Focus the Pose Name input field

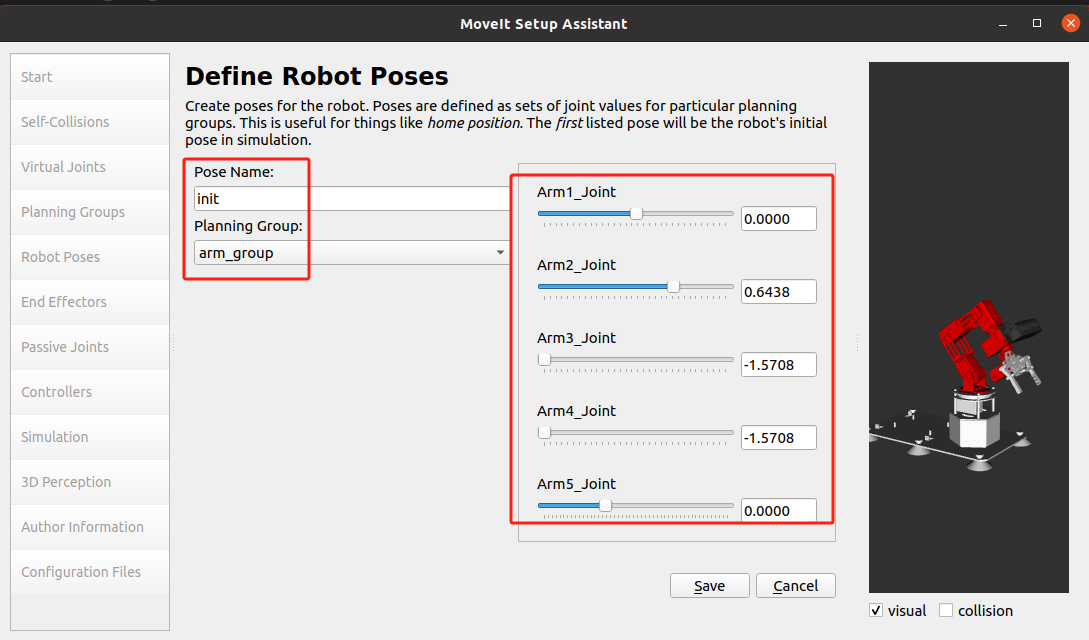(x=352, y=199)
